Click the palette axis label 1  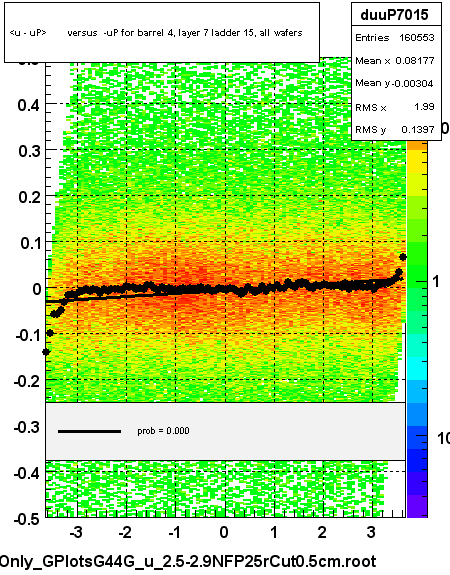pos(436,282)
